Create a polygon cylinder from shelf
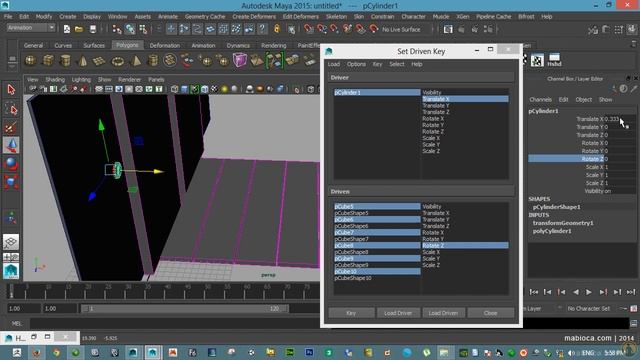Screen dimensions: 640x360 click(65, 61)
